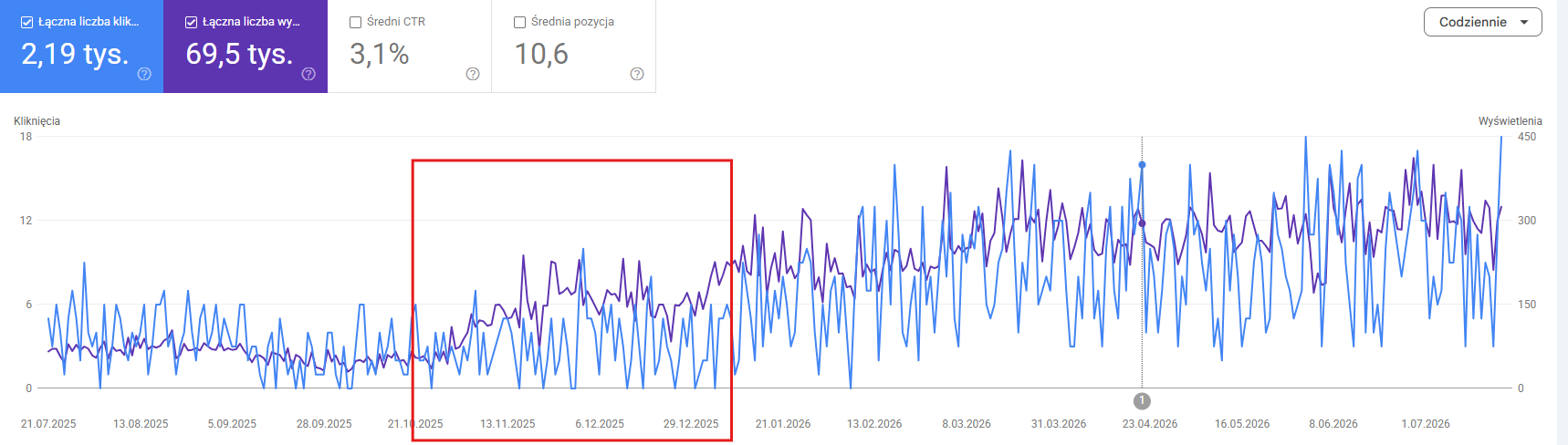The width and height of the screenshot is (1568, 445).
Task: Uncheck Łączna liczba wyświetleń checkbox
Action: pyautogui.click(x=192, y=22)
